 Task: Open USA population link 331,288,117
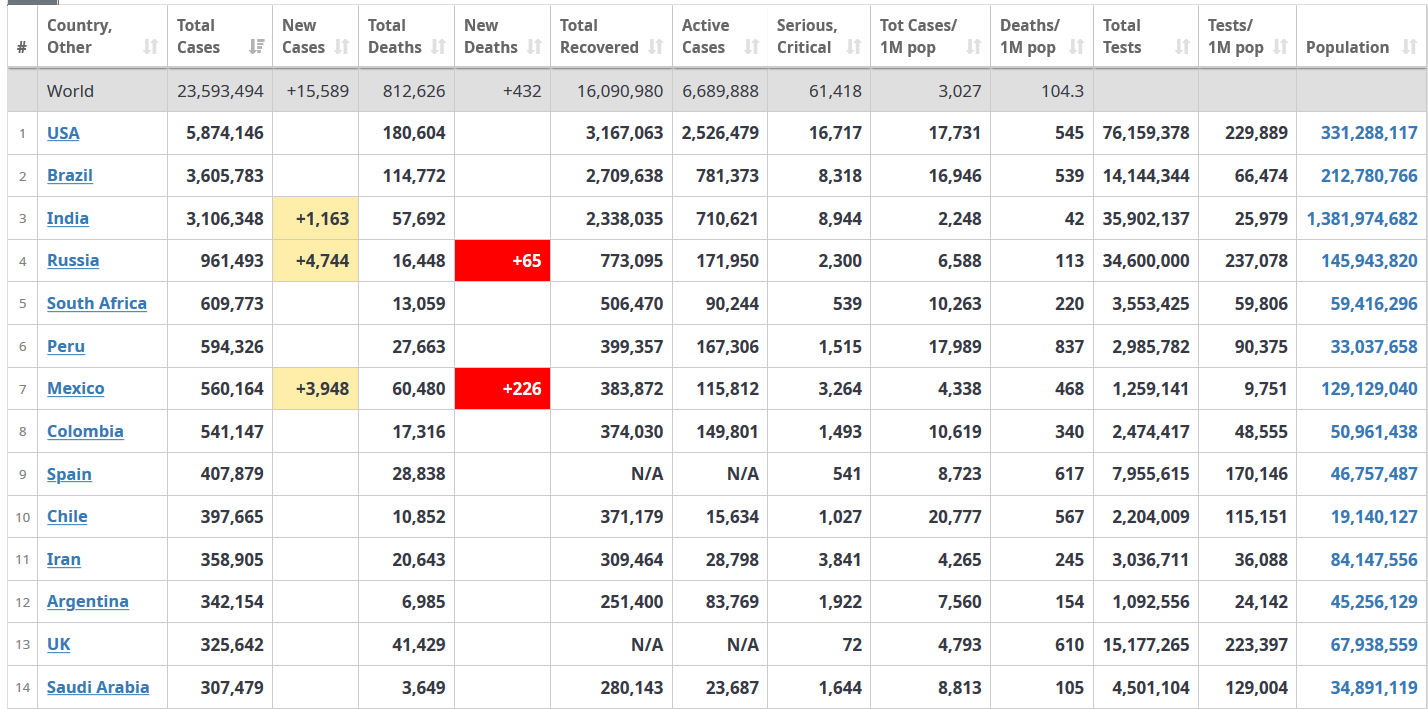[x=1369, y=133]
